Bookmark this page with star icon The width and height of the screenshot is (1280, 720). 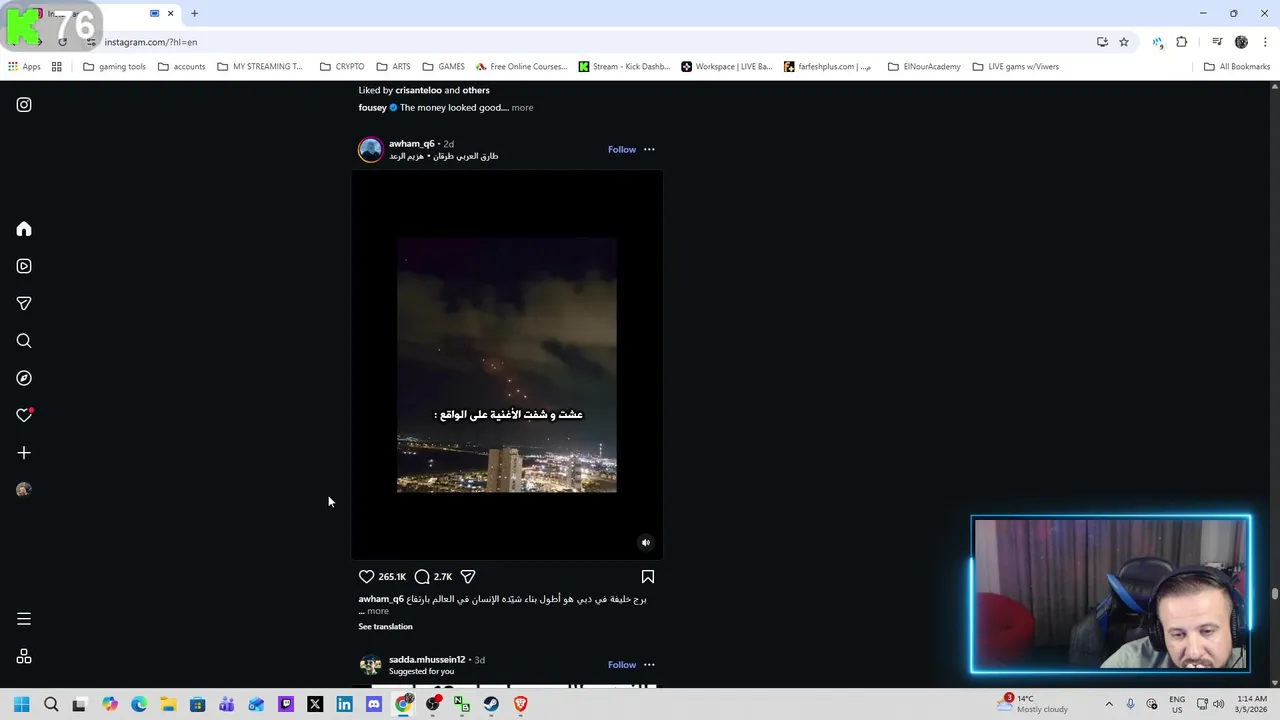click(1124, 42)
